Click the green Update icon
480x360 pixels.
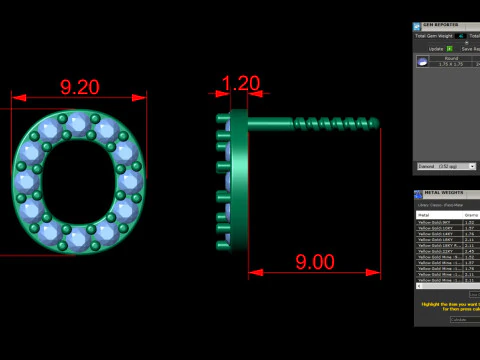[x=449, y=49]
